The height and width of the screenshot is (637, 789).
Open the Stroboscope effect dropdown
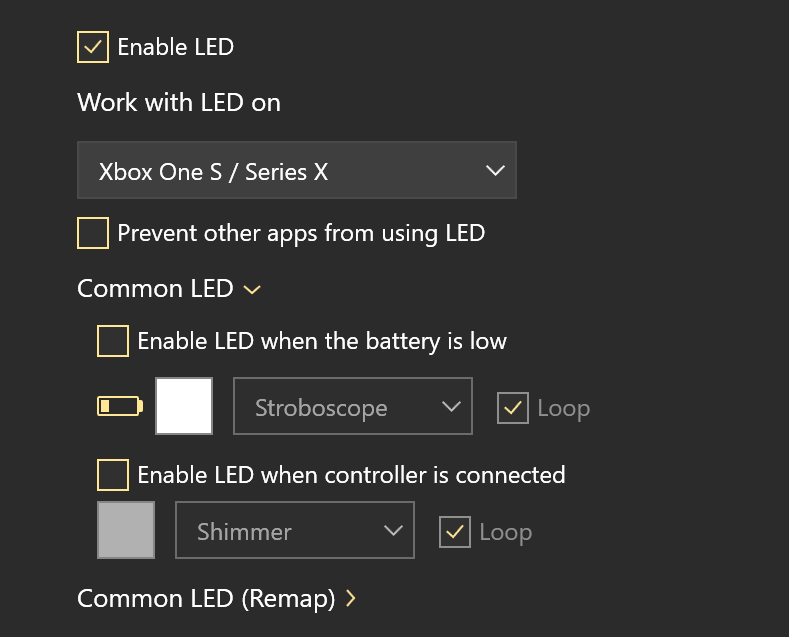pyautogui.click(x=352, y=407)
